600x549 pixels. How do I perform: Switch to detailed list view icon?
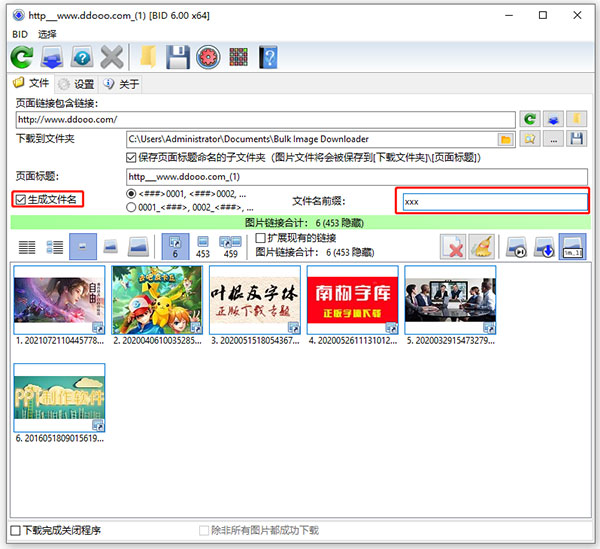pyautogui.click(x=55, y=247)
